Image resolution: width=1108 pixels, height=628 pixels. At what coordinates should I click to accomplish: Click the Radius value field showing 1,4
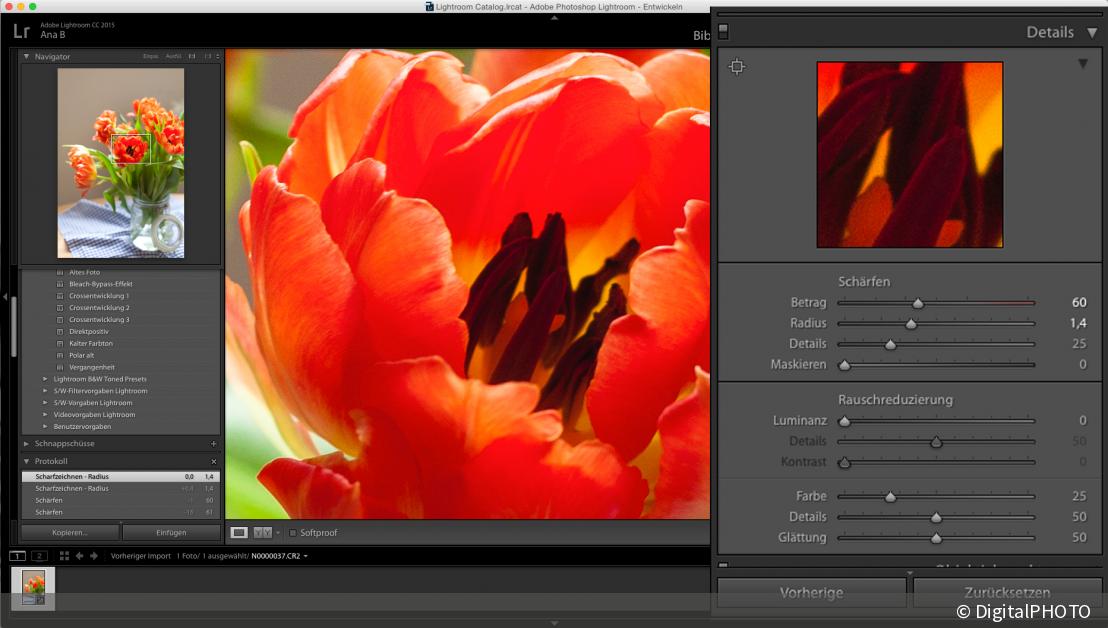click(1078, 323)
